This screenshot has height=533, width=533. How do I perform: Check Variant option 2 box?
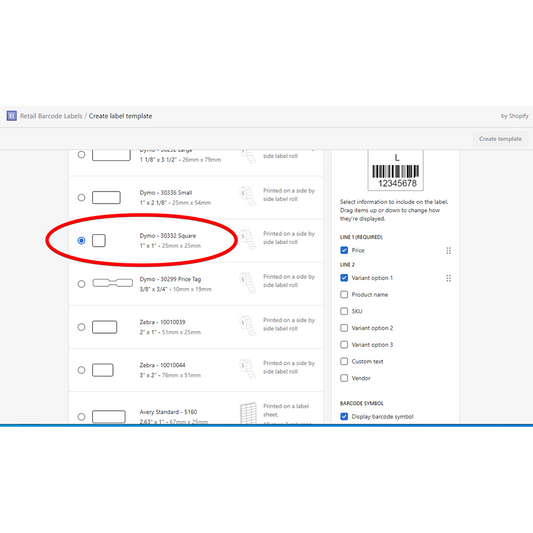(x=344, y=328)
